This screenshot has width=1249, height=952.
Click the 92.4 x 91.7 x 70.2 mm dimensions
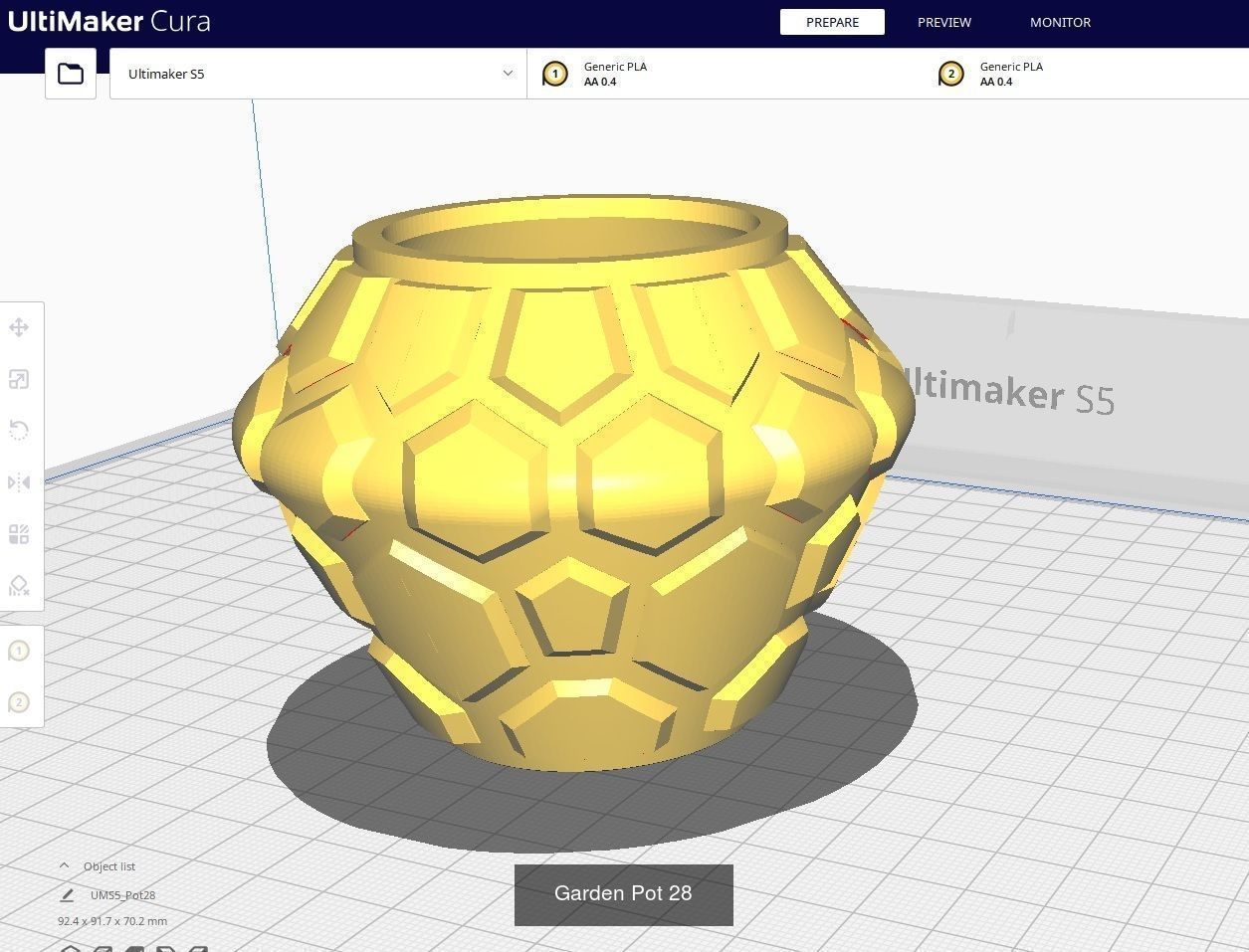point(112,921)
